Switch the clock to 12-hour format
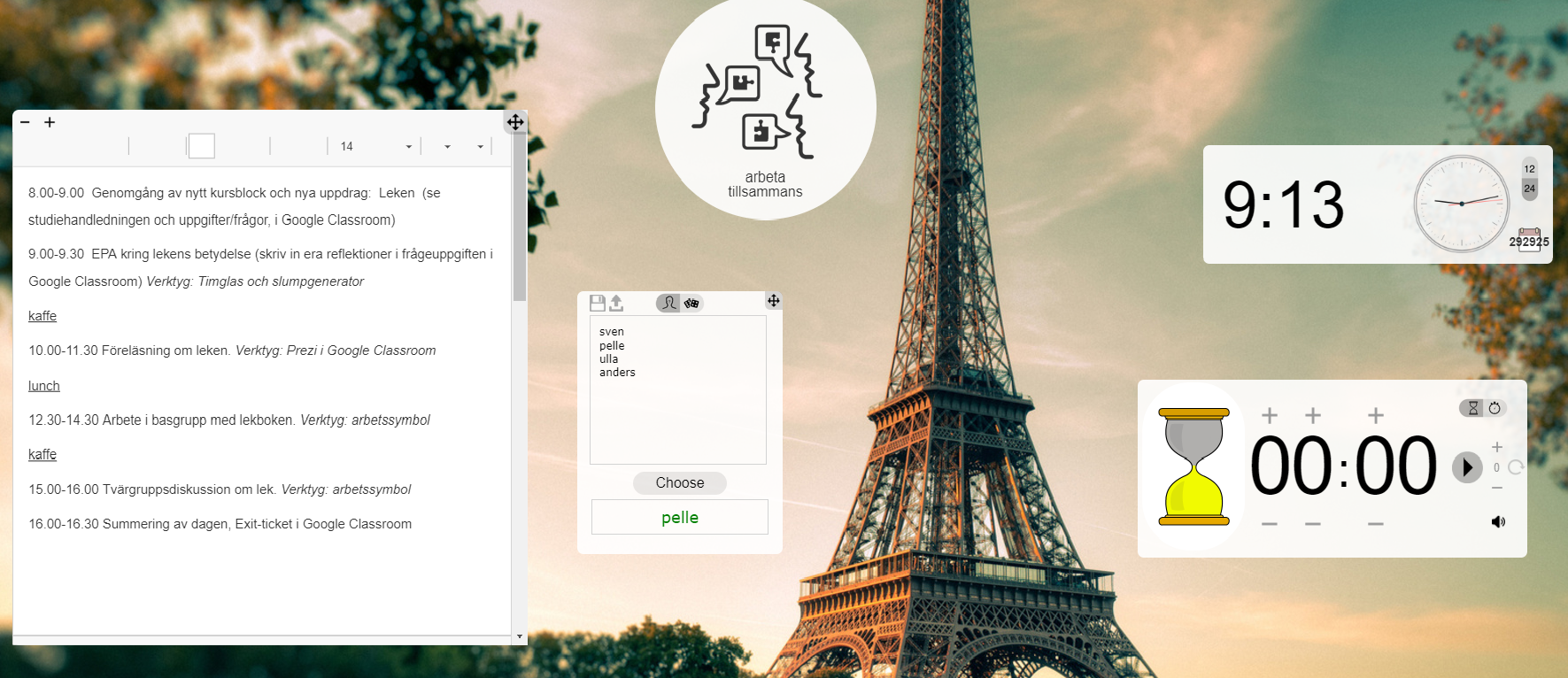 click(1529, 169)
